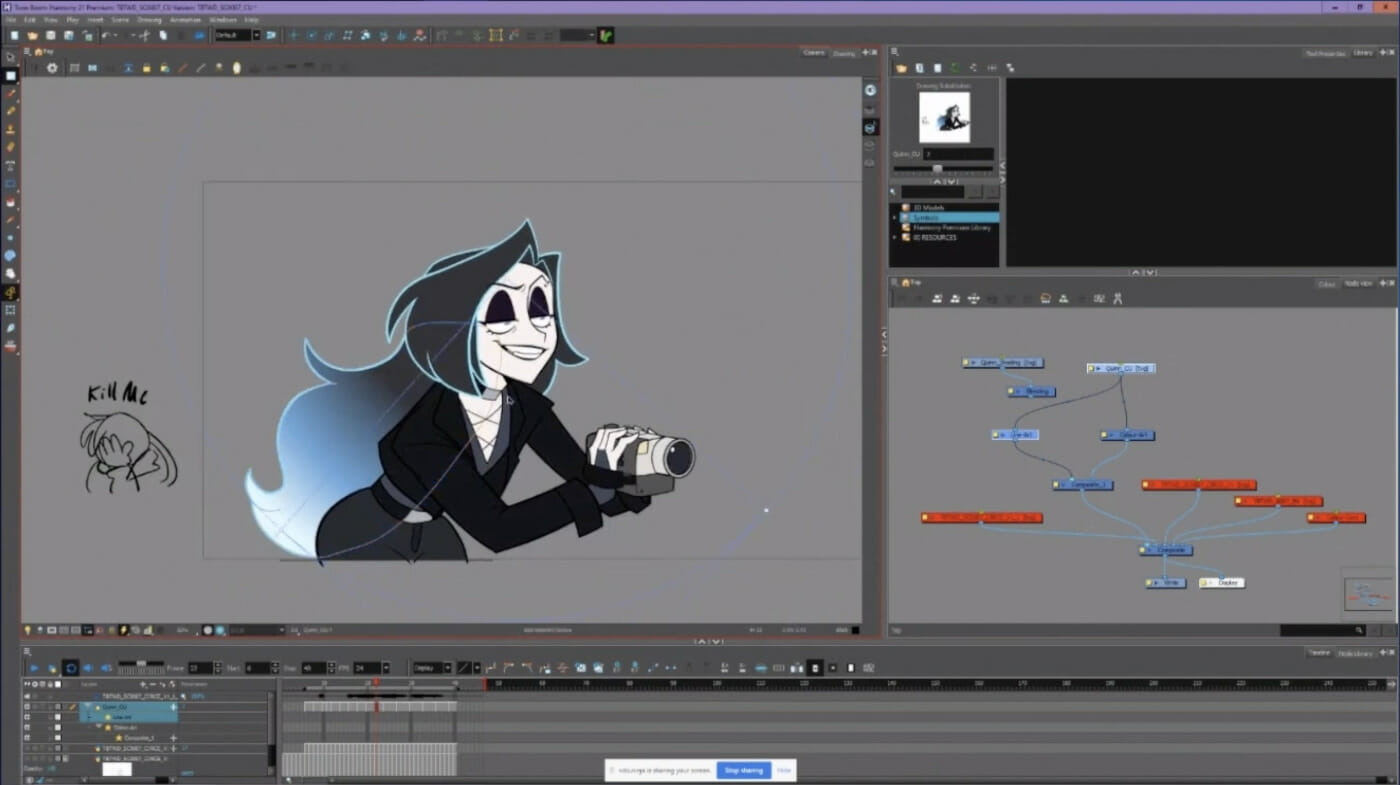Image resolution: width=1400 pixels, height=785 pixels.
Task: Click the Add Layer plus button in the timeline
Action: pos(142,685)
